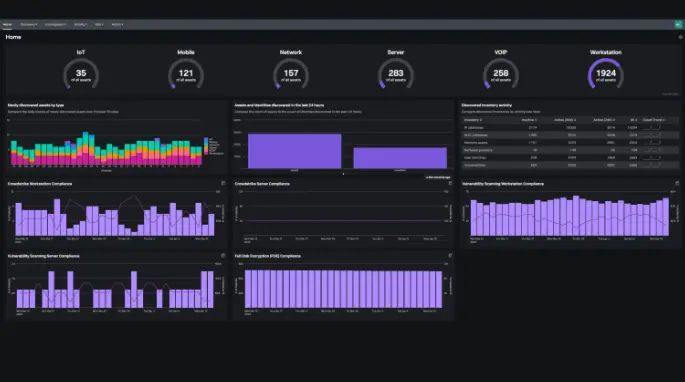Screen dimensions: 685x382
Task: Click the User identities count trend sparkline
Action: (x=653, y=158)
